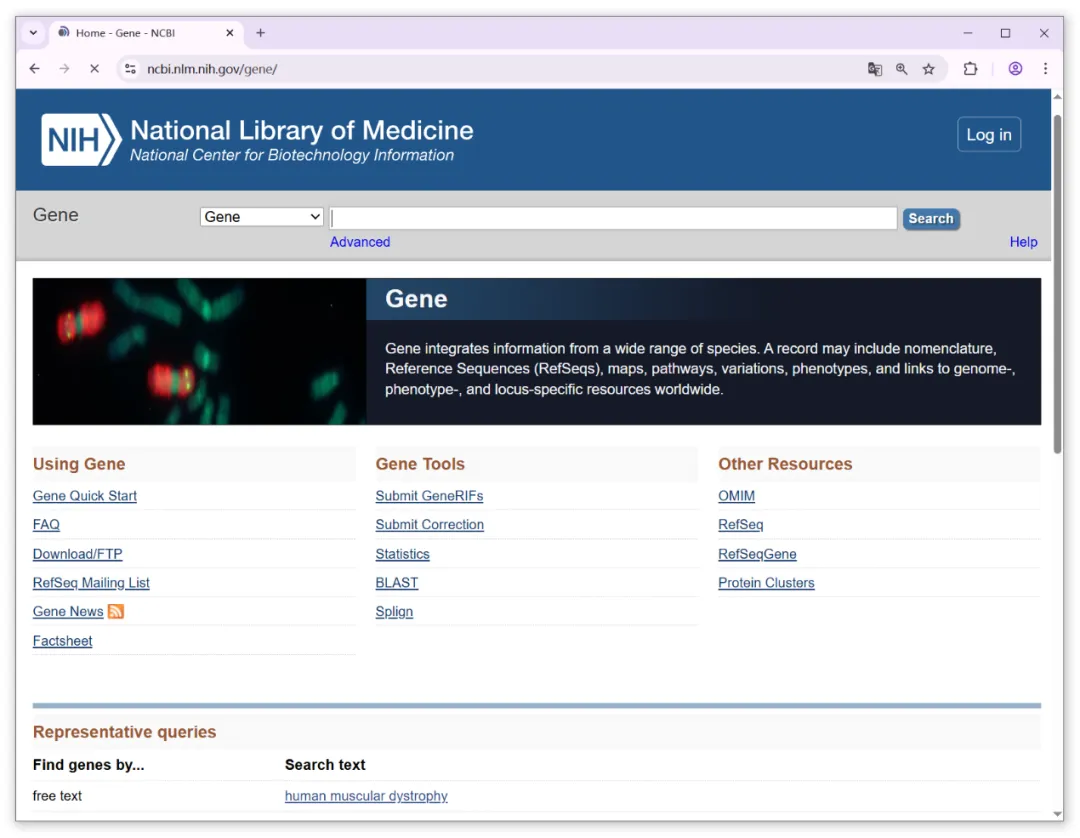Open RefSeq Mailing List link
This screenshot has width=1080, height=838.
(91, 583)
